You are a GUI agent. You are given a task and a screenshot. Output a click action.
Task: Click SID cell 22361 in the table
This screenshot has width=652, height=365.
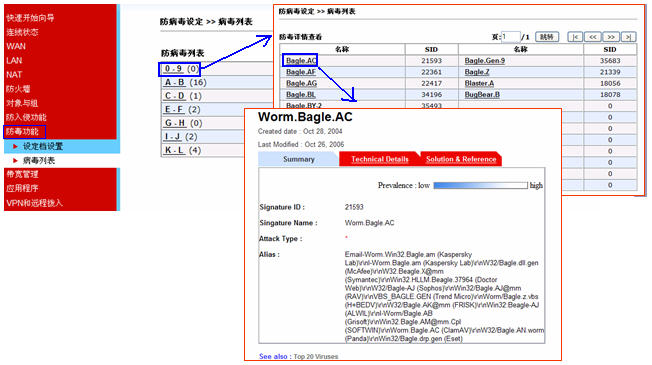(x=432, y=72)
